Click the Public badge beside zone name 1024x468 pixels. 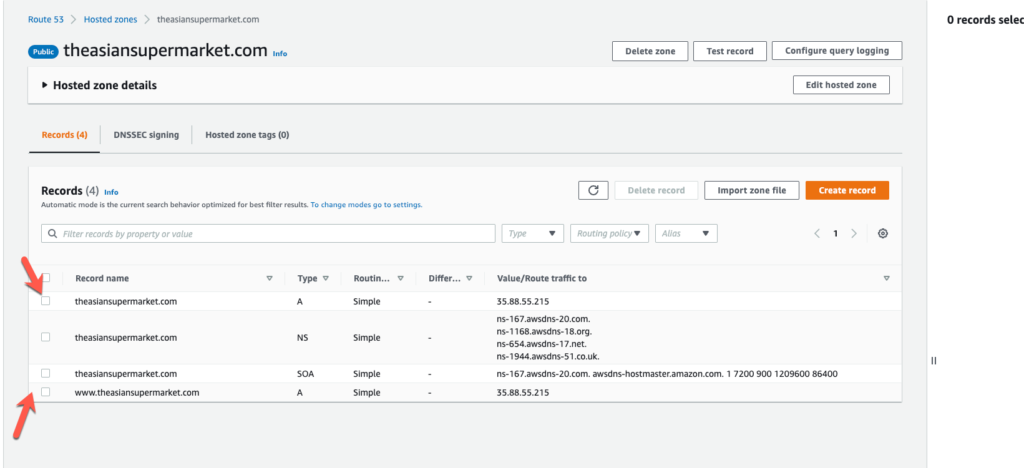coord(43,52)
